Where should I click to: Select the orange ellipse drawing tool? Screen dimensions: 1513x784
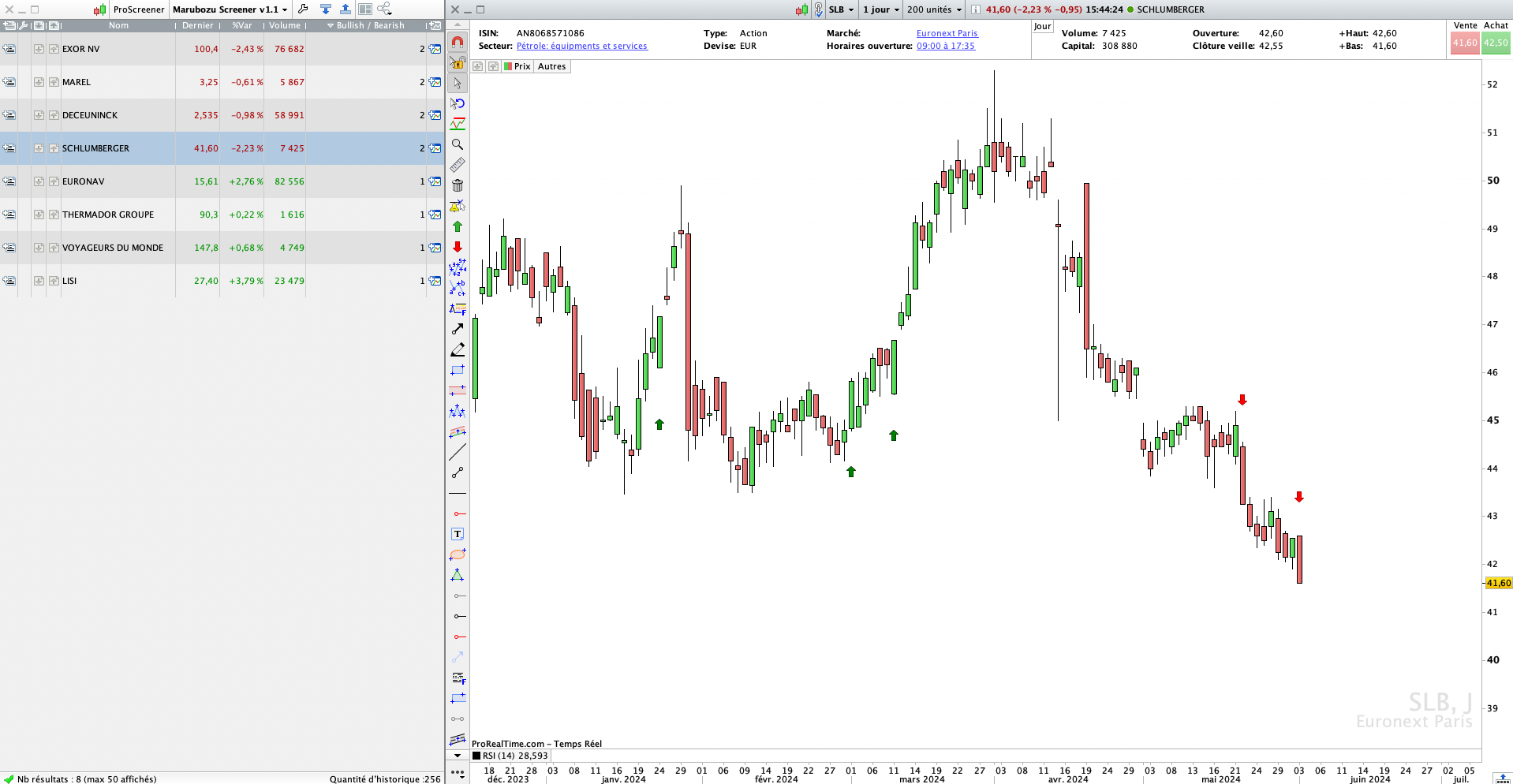[x=458, y=554]
